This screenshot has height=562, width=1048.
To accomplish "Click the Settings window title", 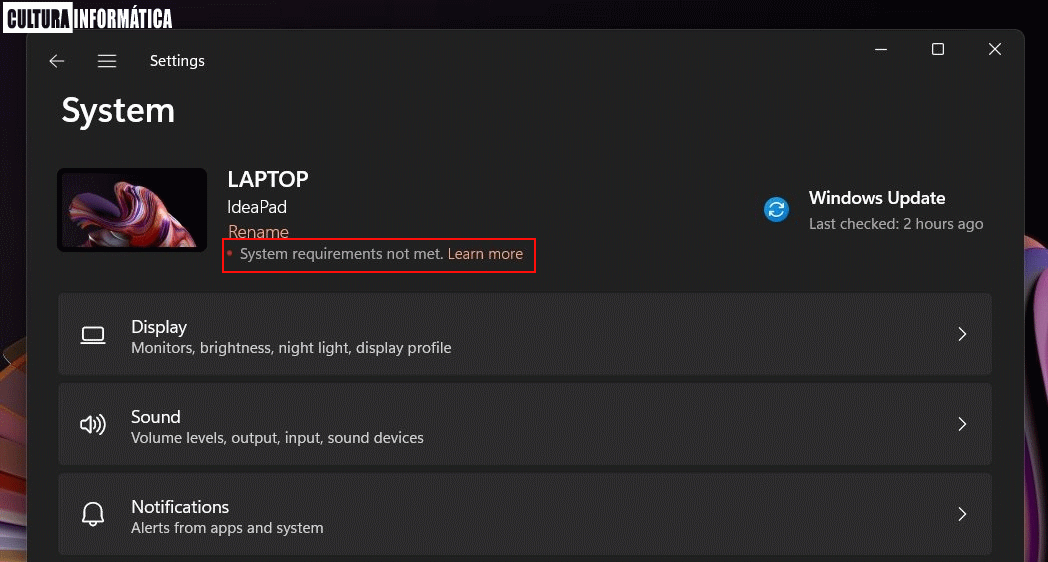I will pos(177,61).
